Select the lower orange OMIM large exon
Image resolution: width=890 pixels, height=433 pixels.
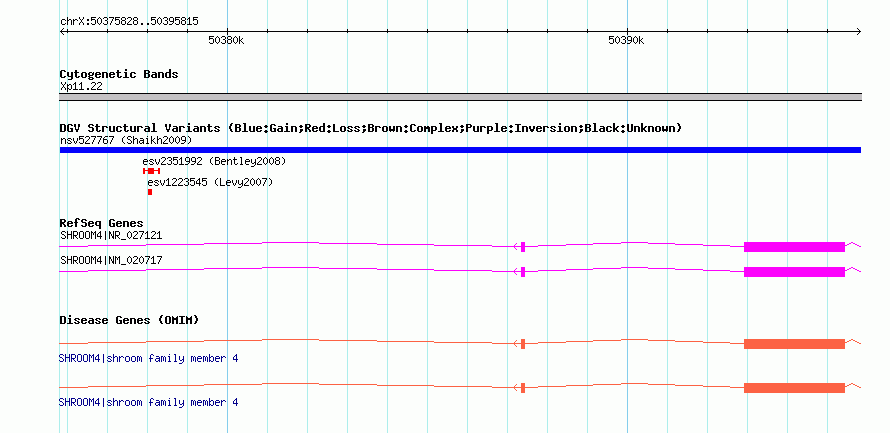point(794,388)
